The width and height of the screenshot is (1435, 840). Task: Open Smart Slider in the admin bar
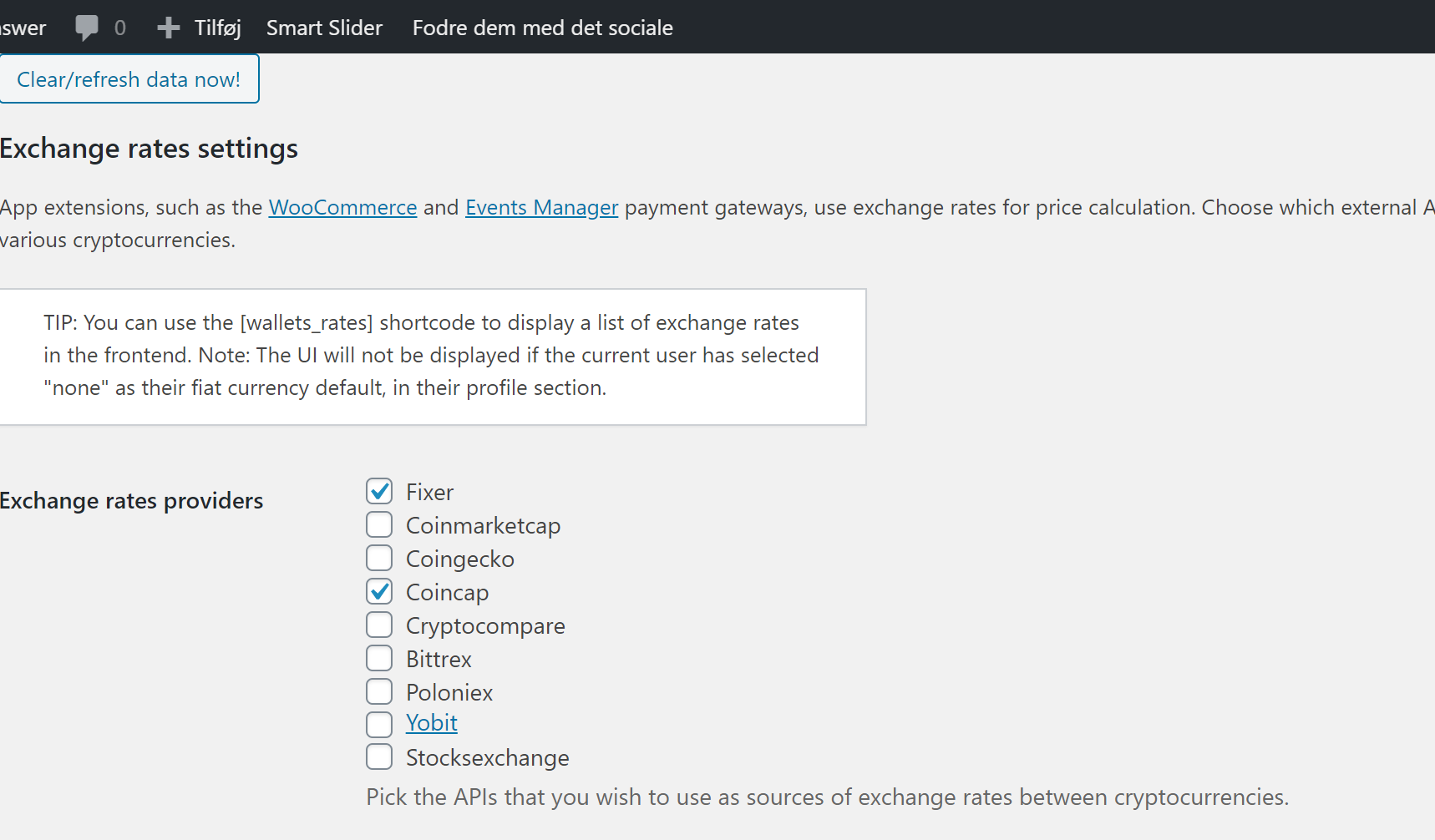tap(324, 28)
